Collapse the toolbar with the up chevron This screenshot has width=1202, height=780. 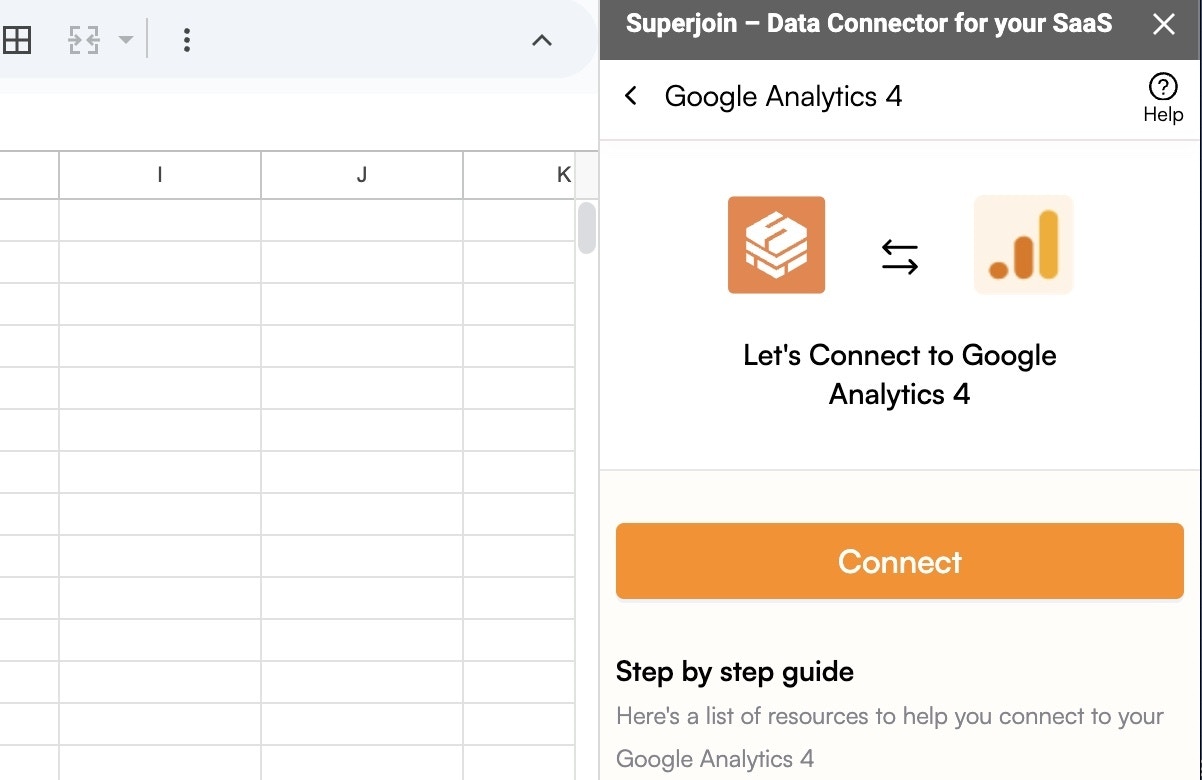coord(541,40)
